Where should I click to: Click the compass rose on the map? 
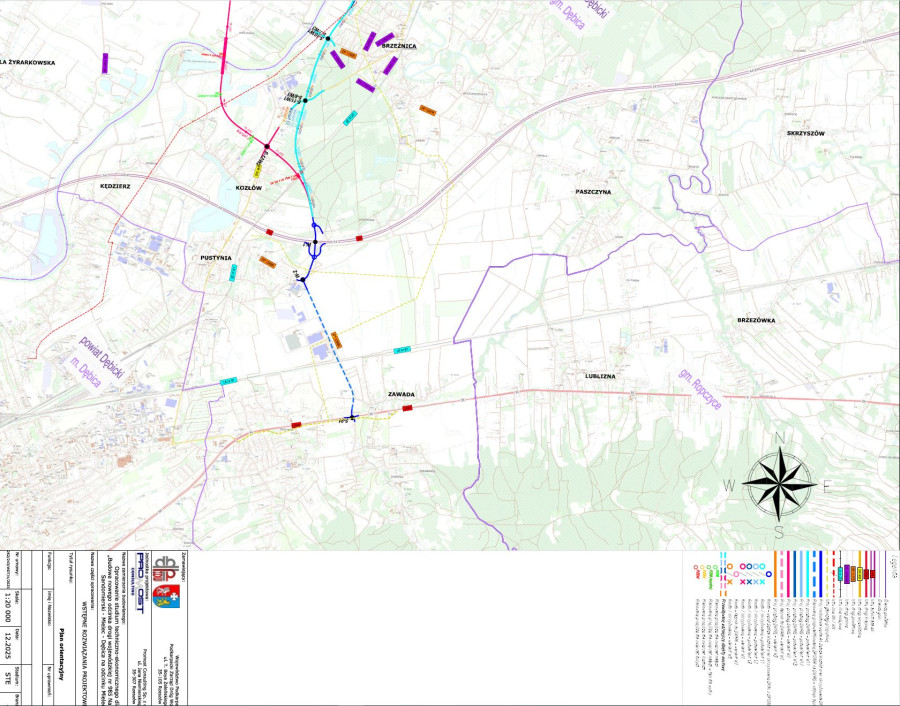tap(778, 481)
